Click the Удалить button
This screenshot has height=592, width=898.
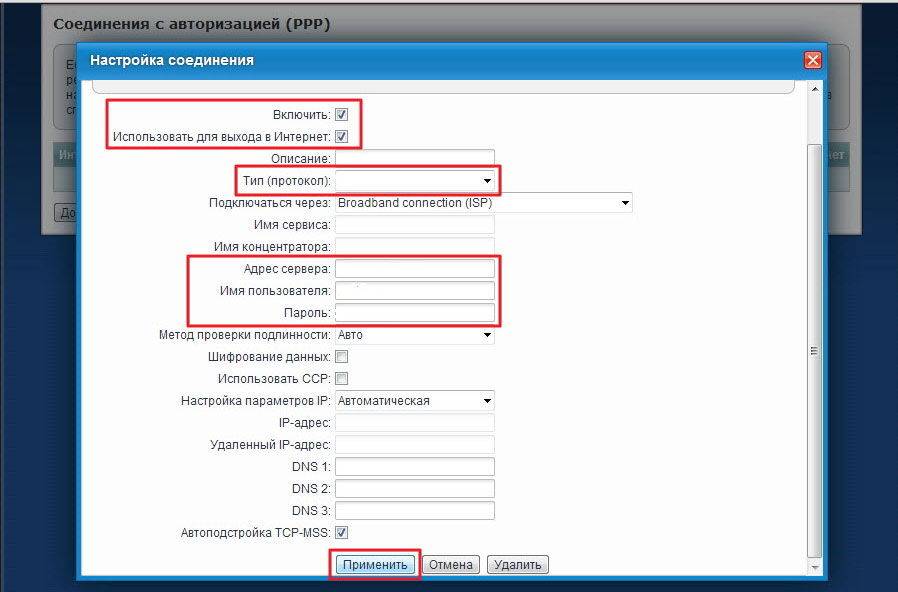click(518, 565)
